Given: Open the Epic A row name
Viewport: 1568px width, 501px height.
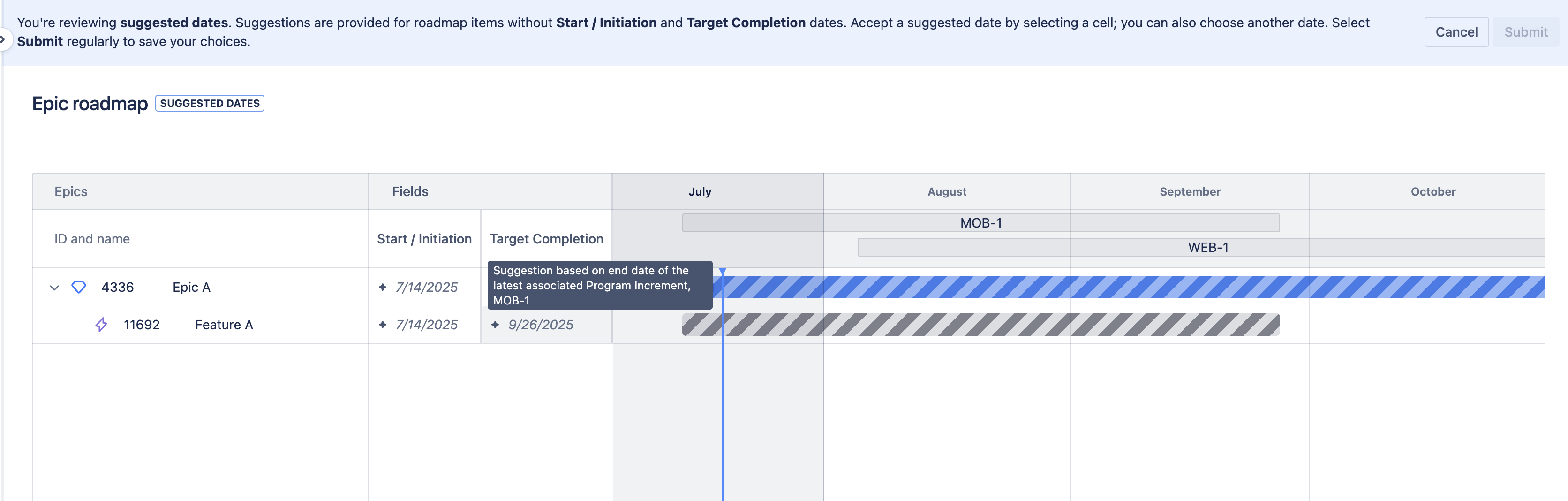Looking at the screenshot, I should (x=191, y=287).
